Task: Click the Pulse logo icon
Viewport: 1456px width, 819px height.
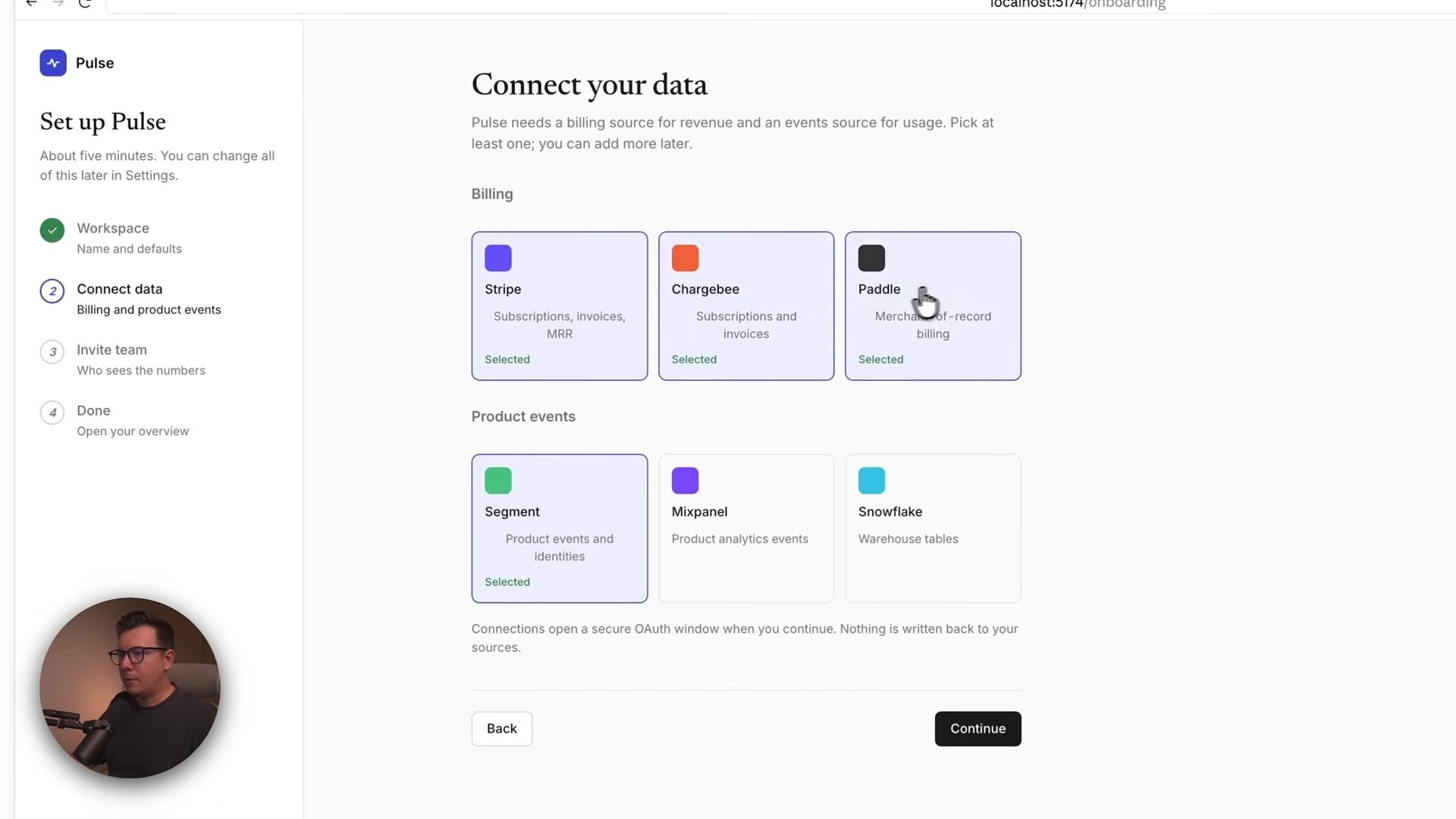Action: (53, 63)
